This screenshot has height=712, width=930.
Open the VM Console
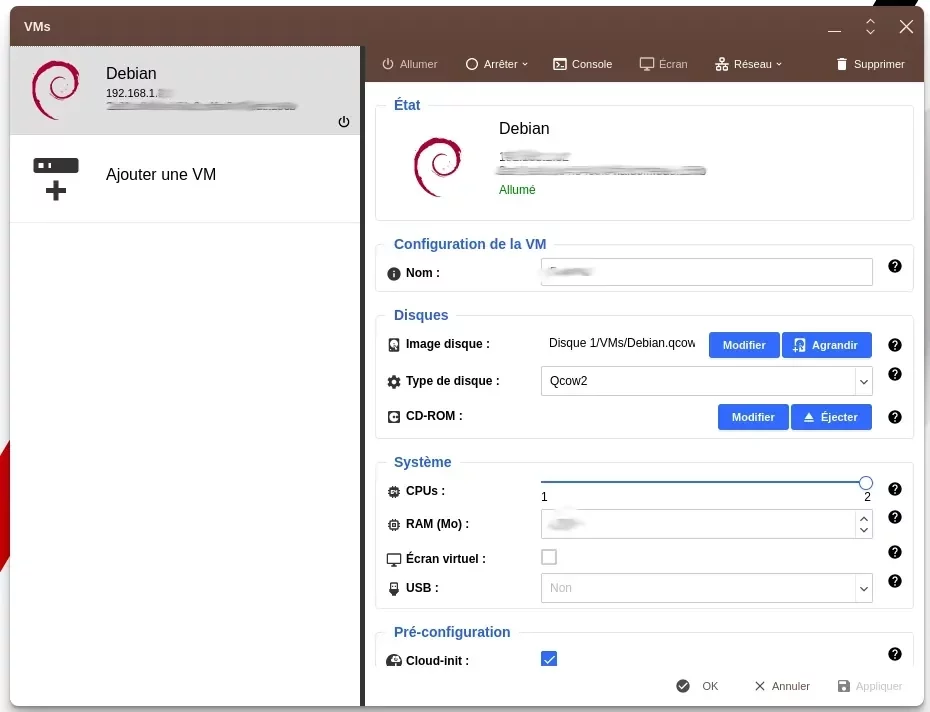[x=582, y=64]
